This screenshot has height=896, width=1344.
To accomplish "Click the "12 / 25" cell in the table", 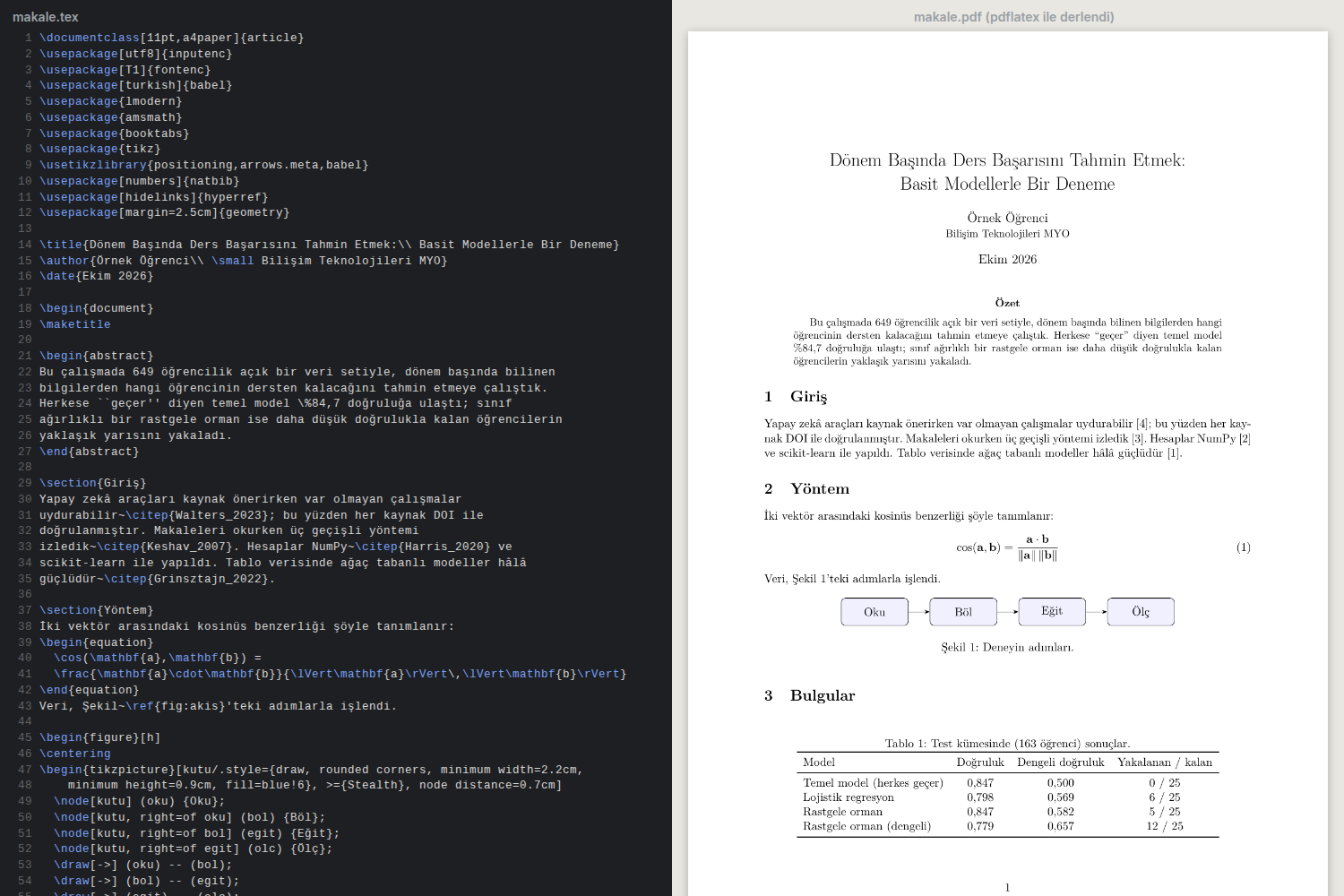I will pyautogui.click(x=1165, y=826).
